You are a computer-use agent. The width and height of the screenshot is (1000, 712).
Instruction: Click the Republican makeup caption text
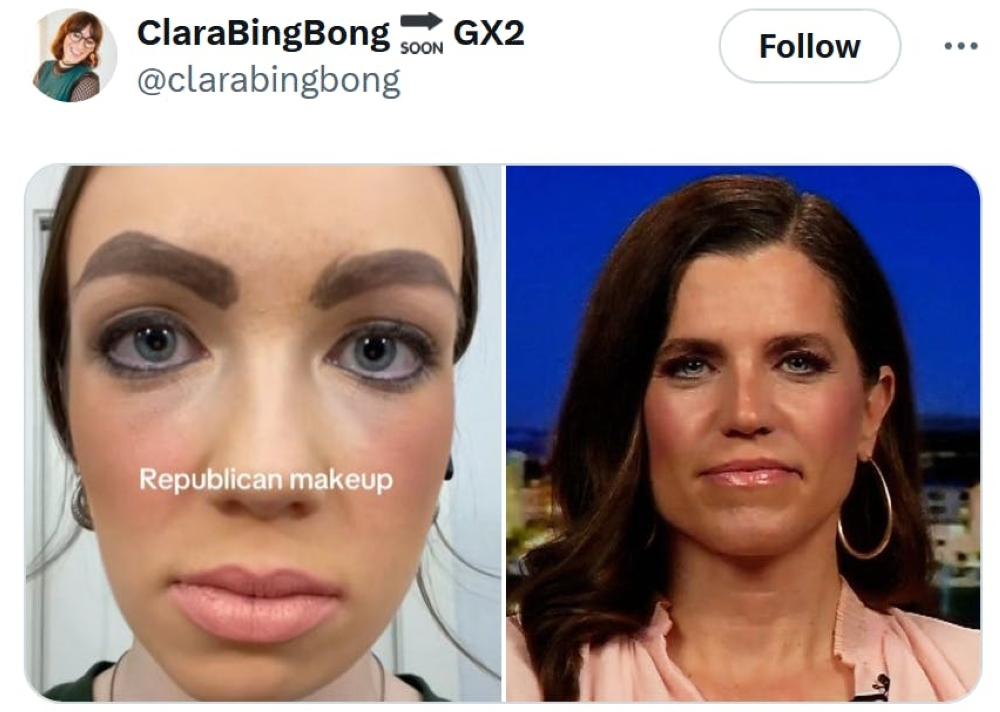266,480
